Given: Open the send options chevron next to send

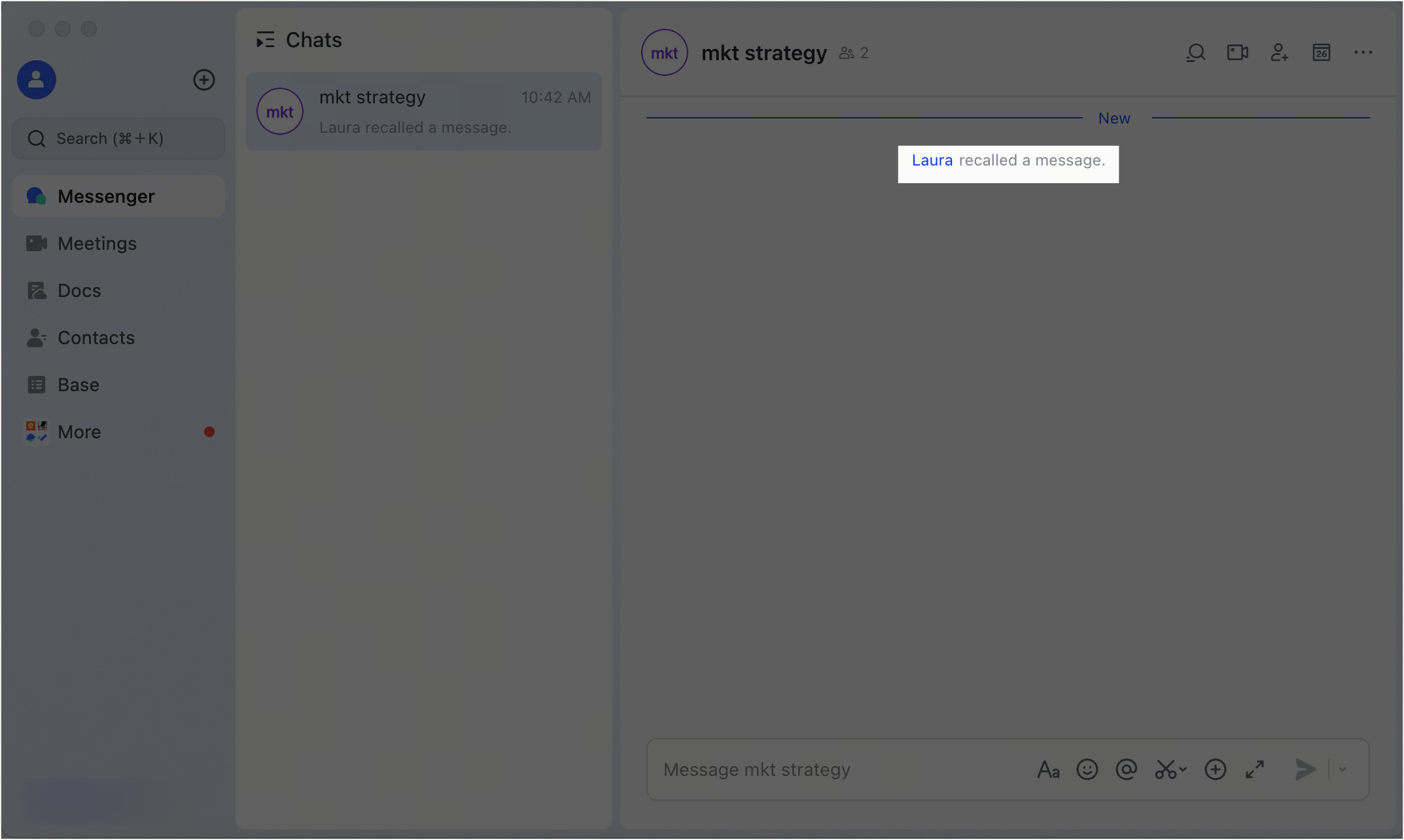Looking at the screenshot, I should coord(1343,769).
